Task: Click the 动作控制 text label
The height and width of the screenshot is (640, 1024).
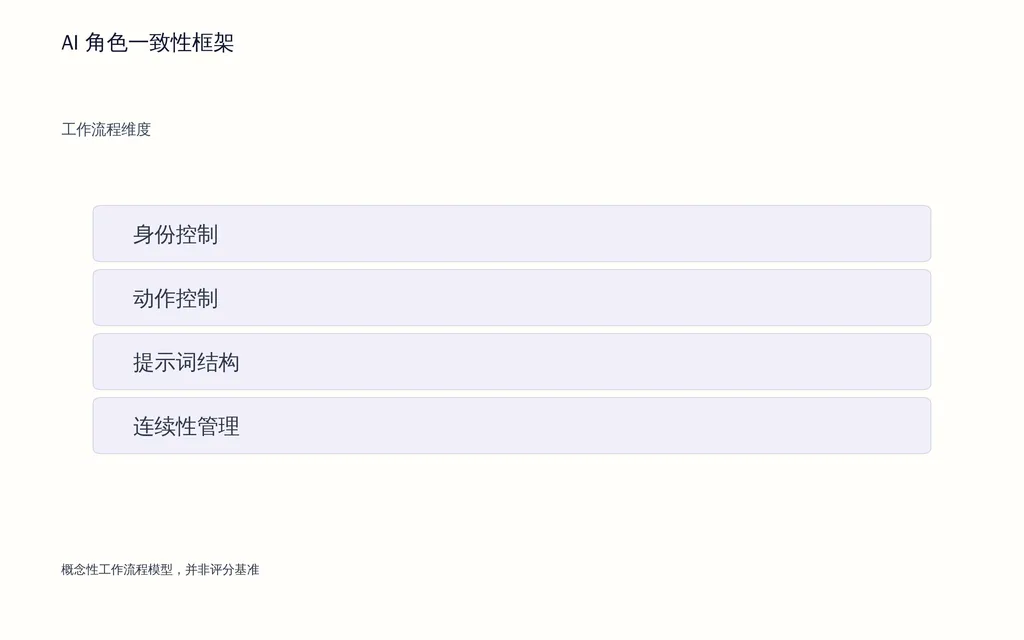Action: click(x=176, y=298)
